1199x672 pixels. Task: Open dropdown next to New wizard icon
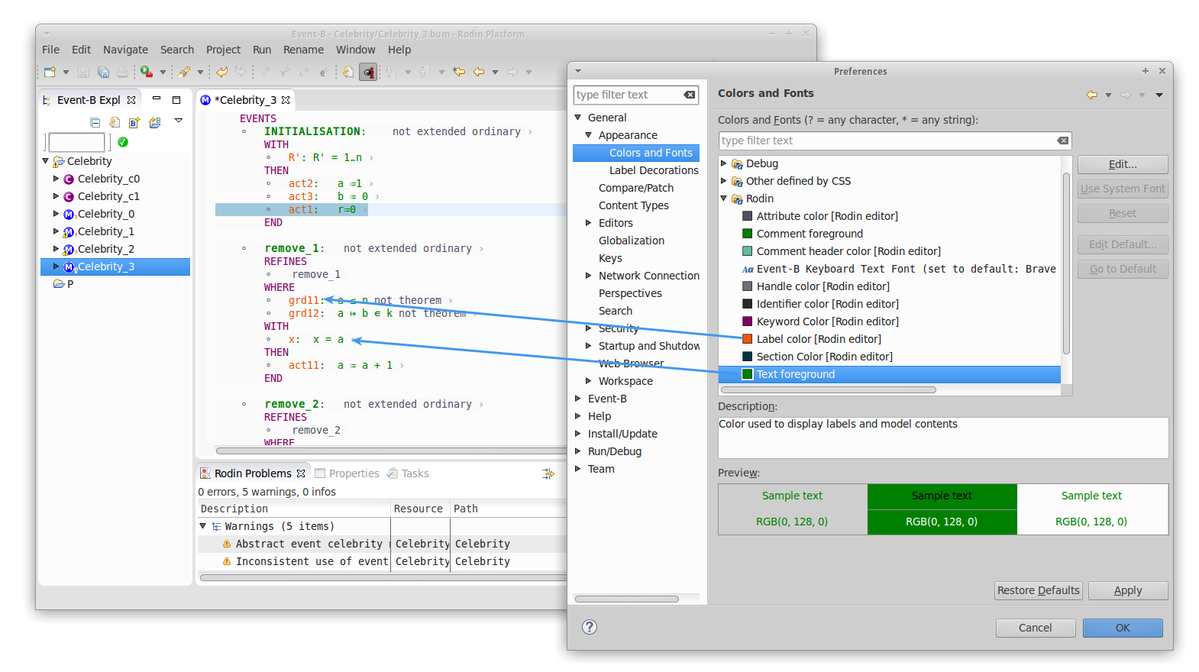[x=66, y=73]
